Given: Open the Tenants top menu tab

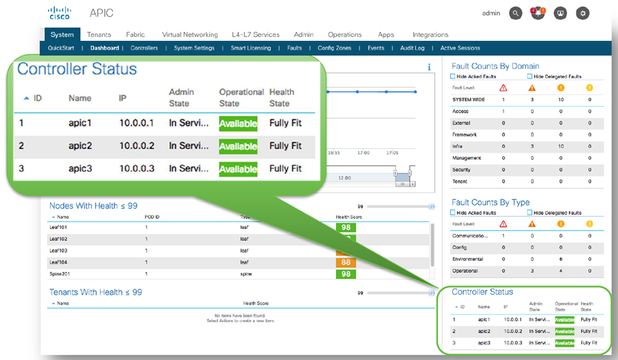Looking at the screenshot, I should 99,35.
